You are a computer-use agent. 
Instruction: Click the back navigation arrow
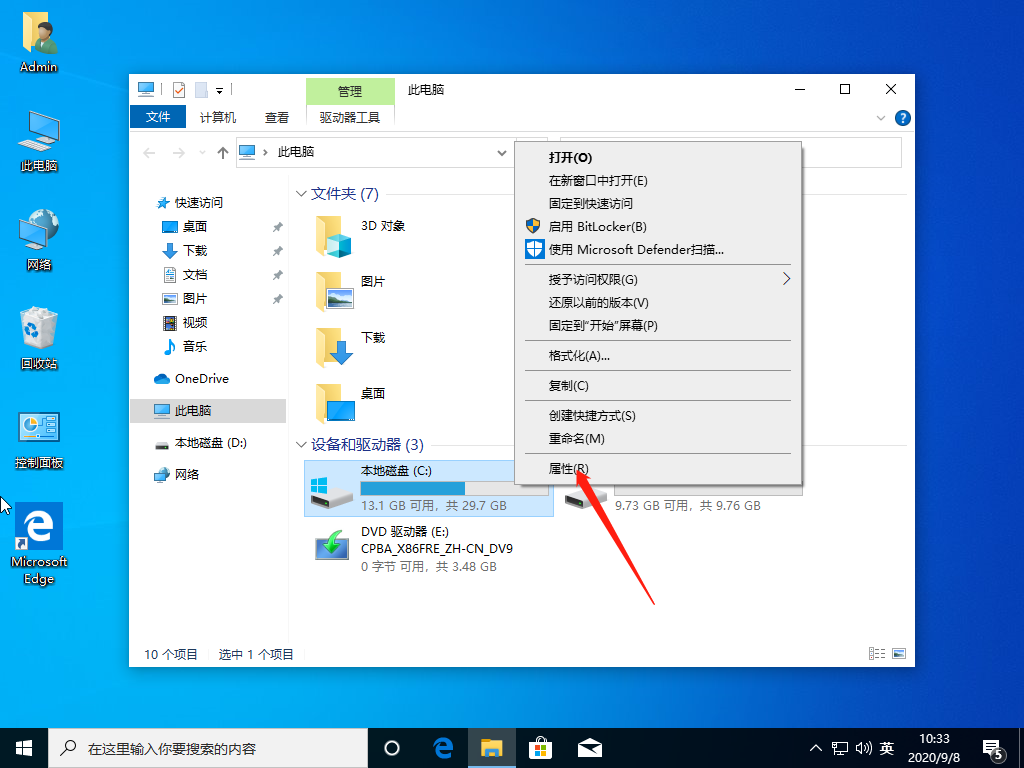149,152
